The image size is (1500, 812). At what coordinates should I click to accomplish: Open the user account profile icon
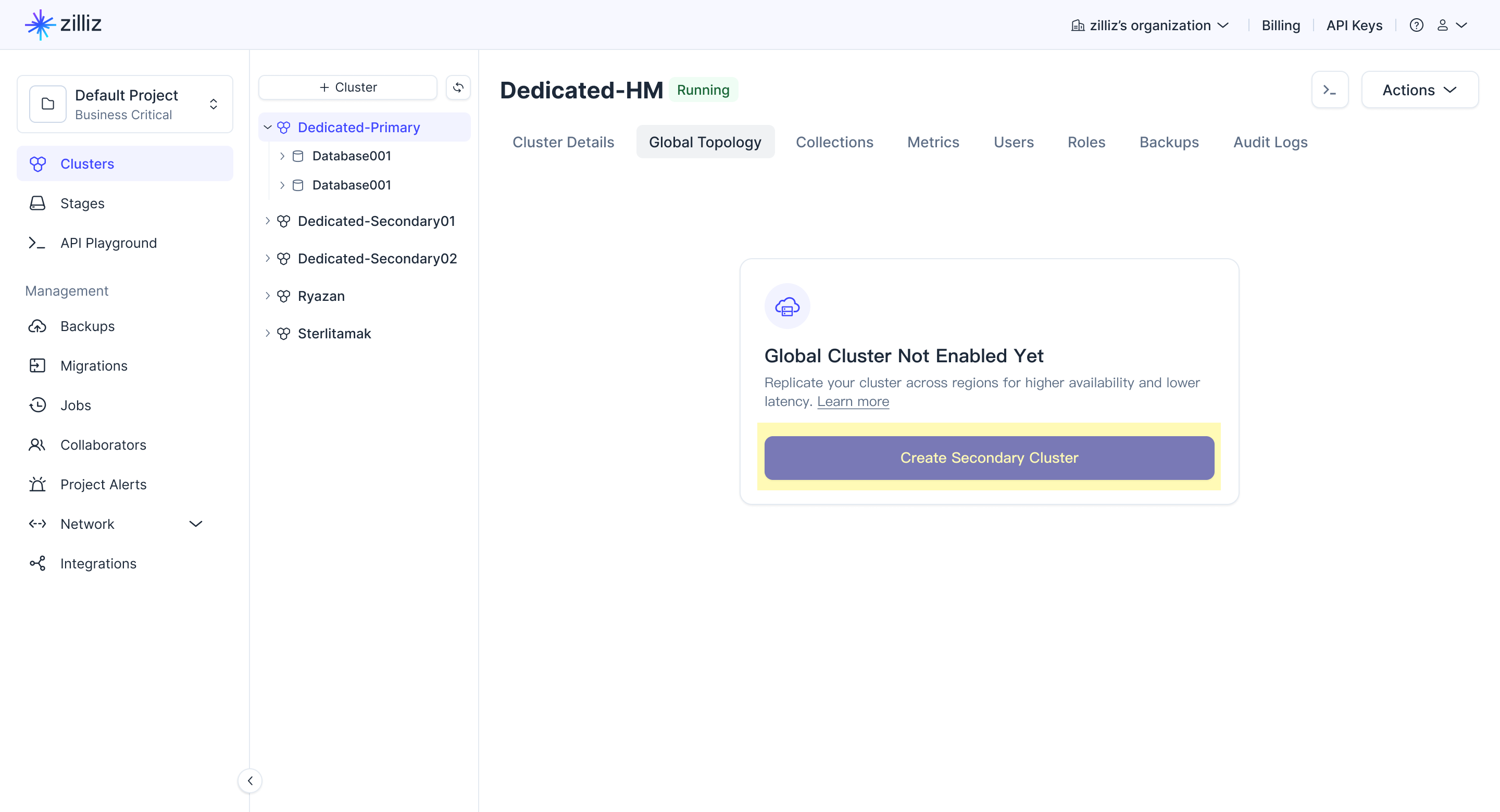pos(1443,26)
